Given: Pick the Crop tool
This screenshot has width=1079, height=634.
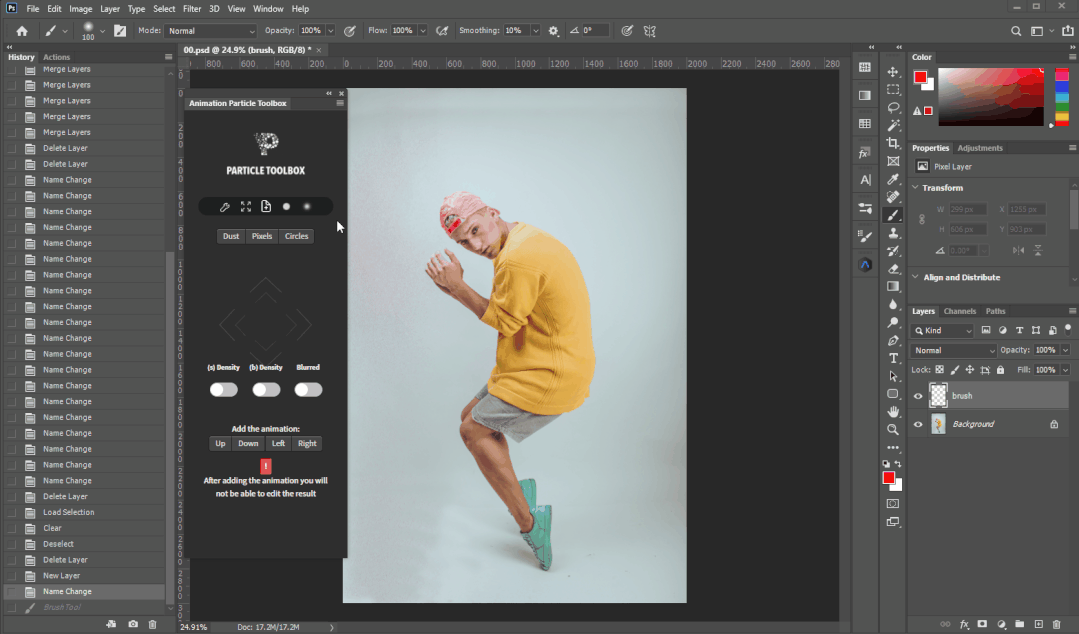Looking at the screenshot, I should click(893, 144).
